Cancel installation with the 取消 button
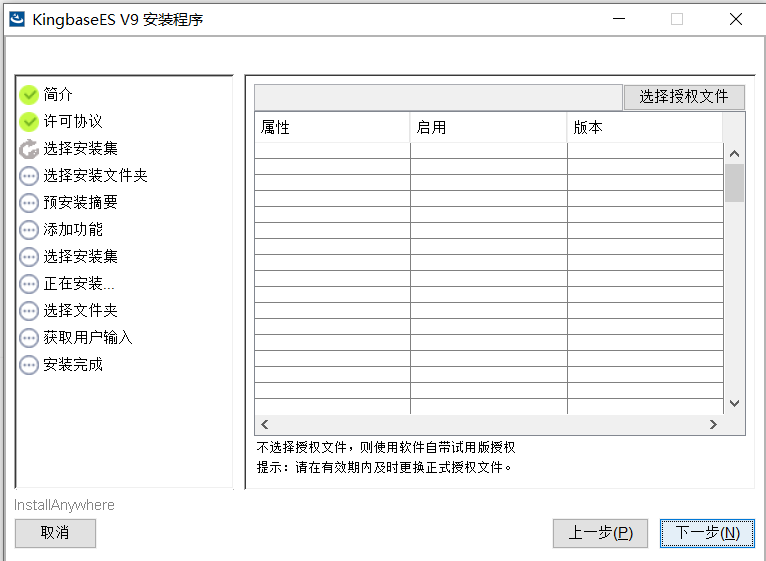Viewport: 766px width, 561px height. pos(55,533)
